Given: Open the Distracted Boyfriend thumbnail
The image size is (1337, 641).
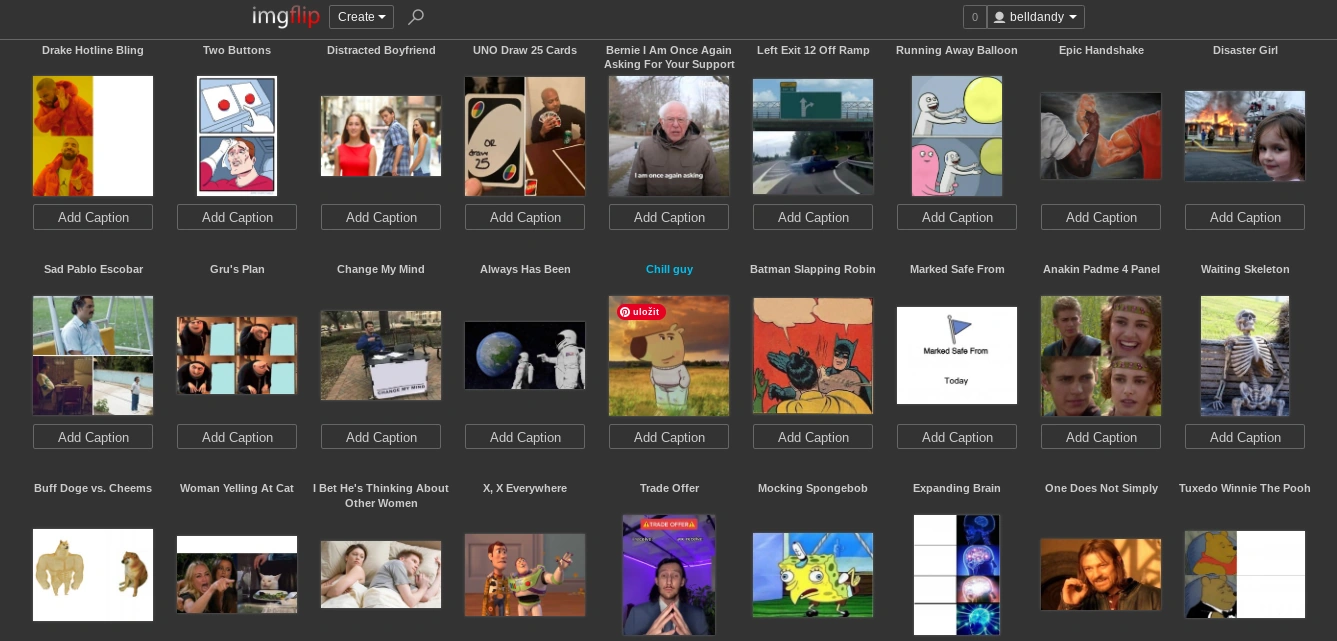Looking at the screenshot, I should pos(381,136).
